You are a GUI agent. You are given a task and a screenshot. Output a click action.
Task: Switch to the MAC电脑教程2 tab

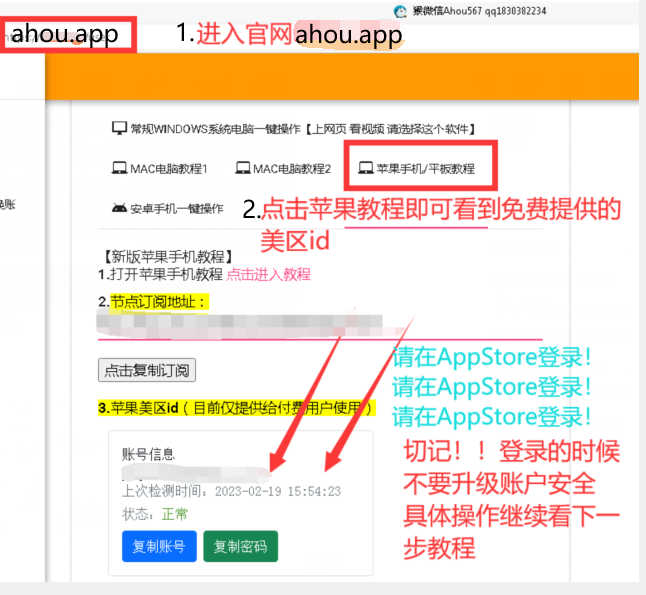coord(291,169)
